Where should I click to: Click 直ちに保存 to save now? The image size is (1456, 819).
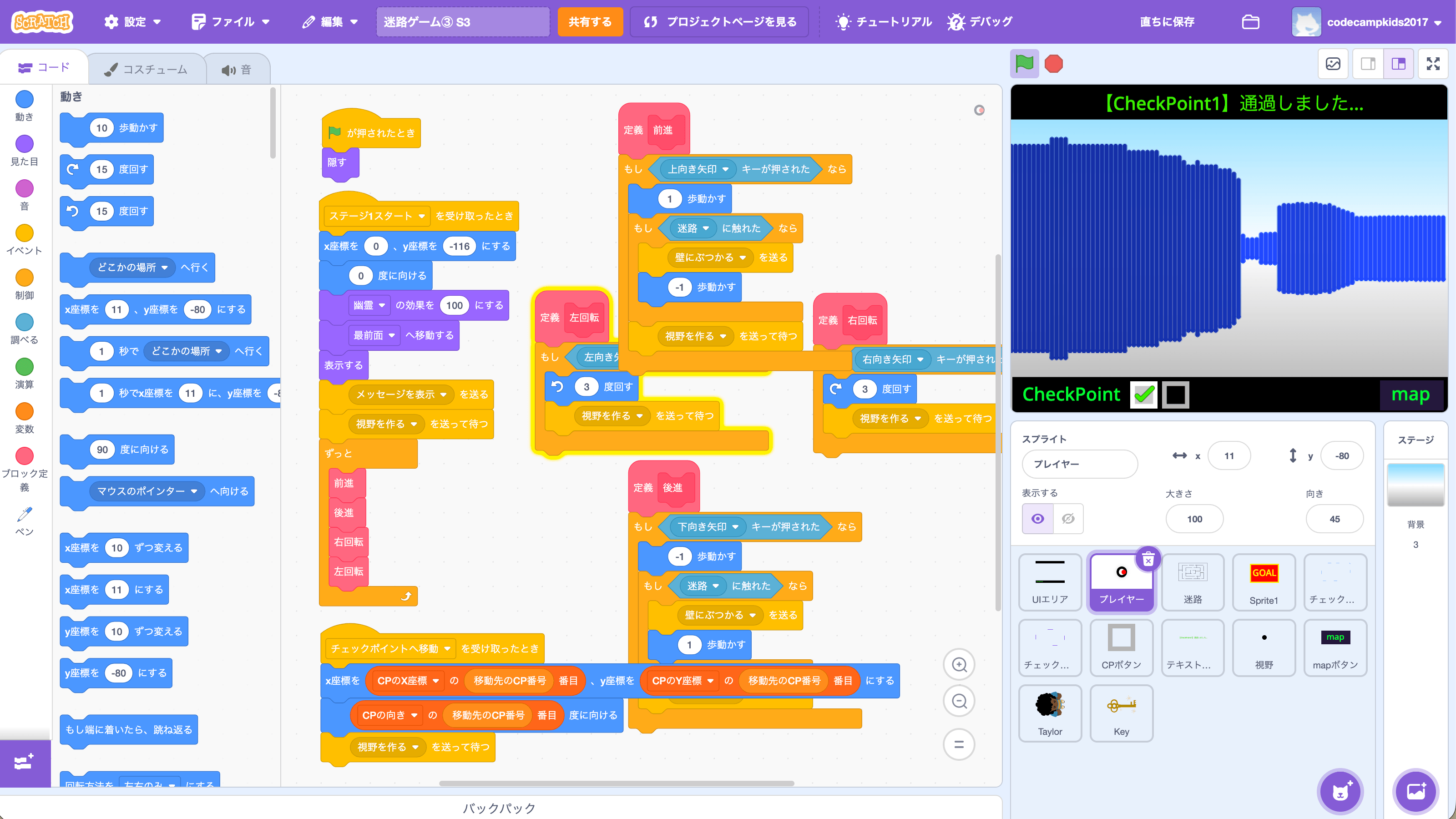[x=1167, y=22]
